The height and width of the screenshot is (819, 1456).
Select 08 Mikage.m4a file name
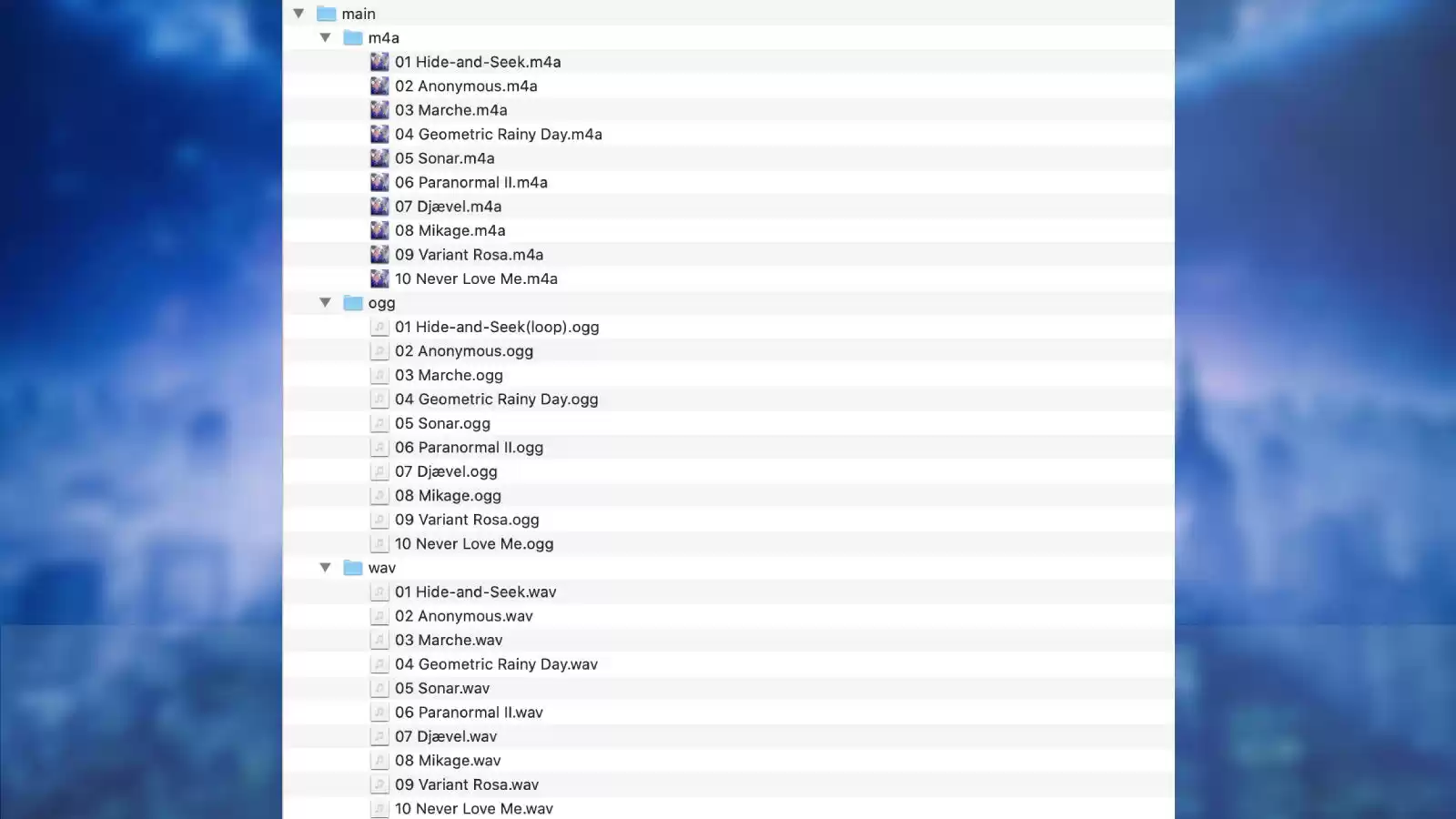(450, 230)
